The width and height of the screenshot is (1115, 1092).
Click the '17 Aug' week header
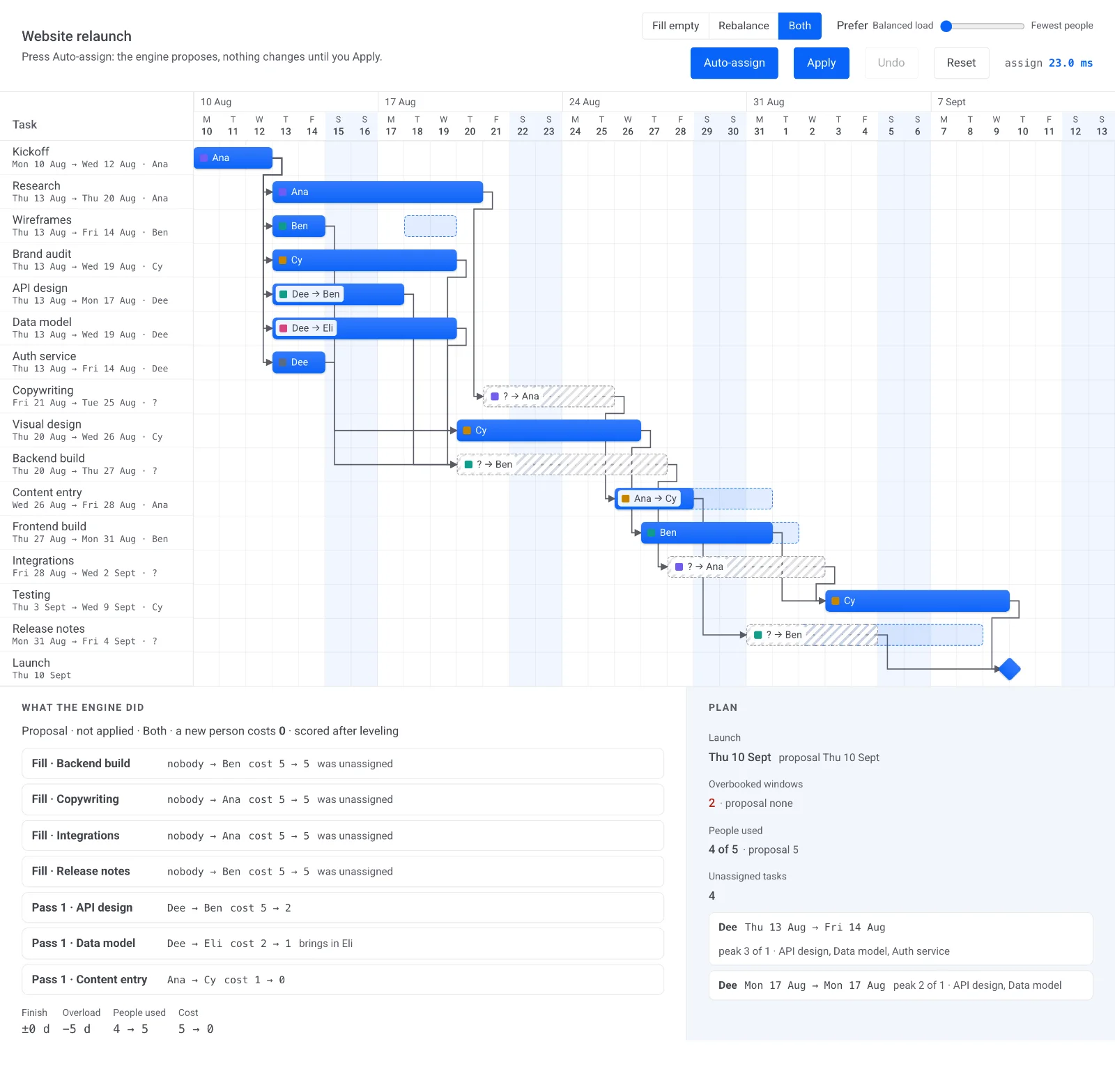pyautogui.click(x=470, y=102)
